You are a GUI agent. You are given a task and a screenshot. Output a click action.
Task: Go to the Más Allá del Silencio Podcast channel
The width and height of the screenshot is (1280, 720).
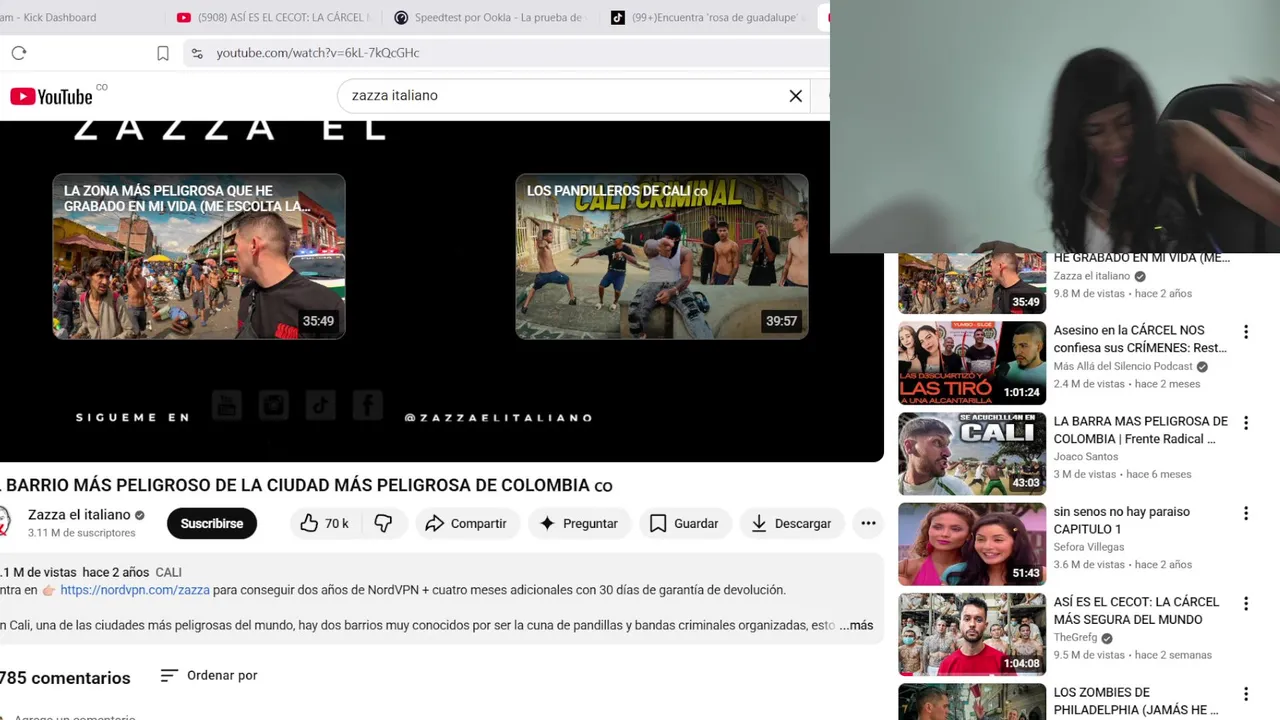(1123, 366)
